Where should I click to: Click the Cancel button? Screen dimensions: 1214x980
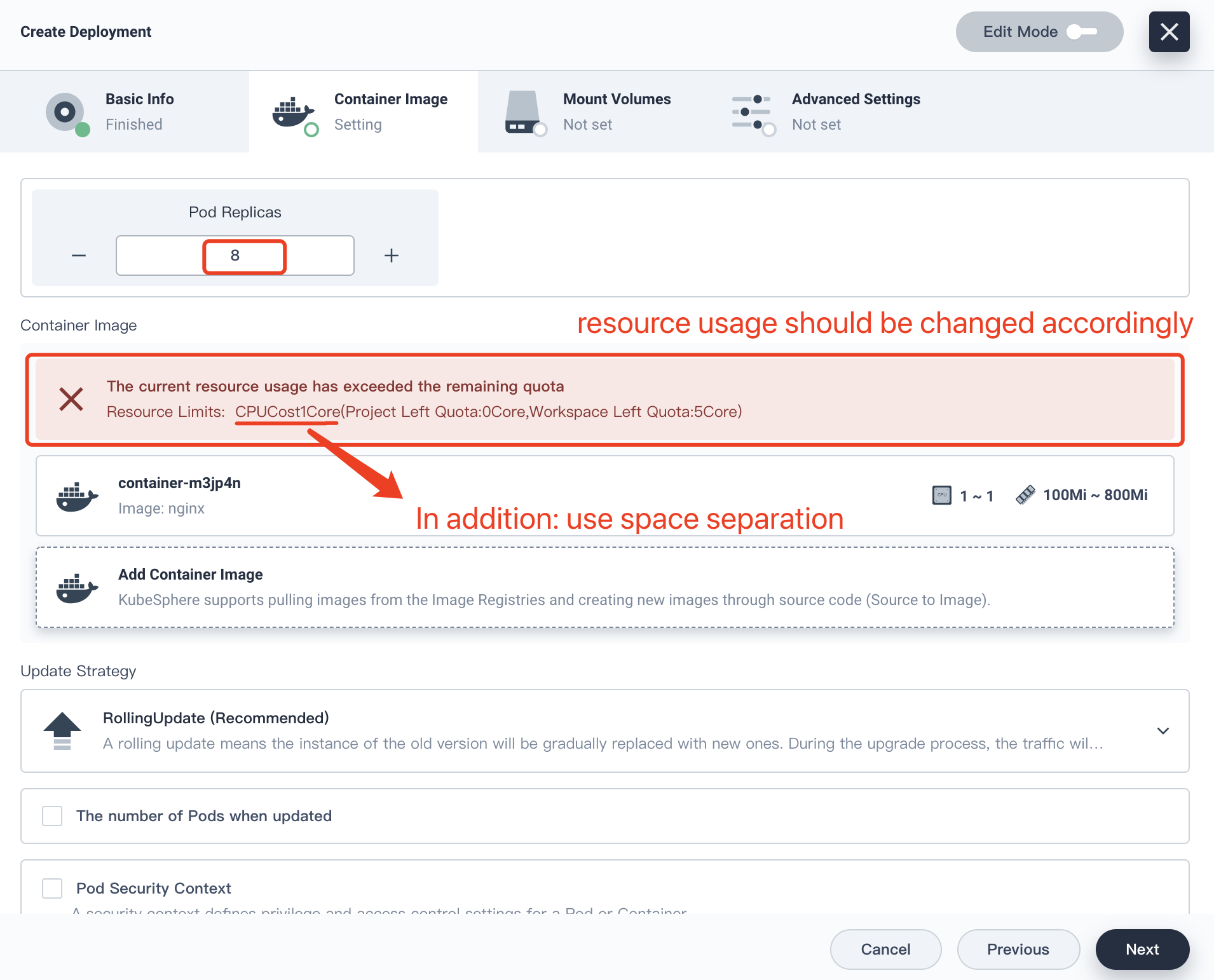[885, 949]
